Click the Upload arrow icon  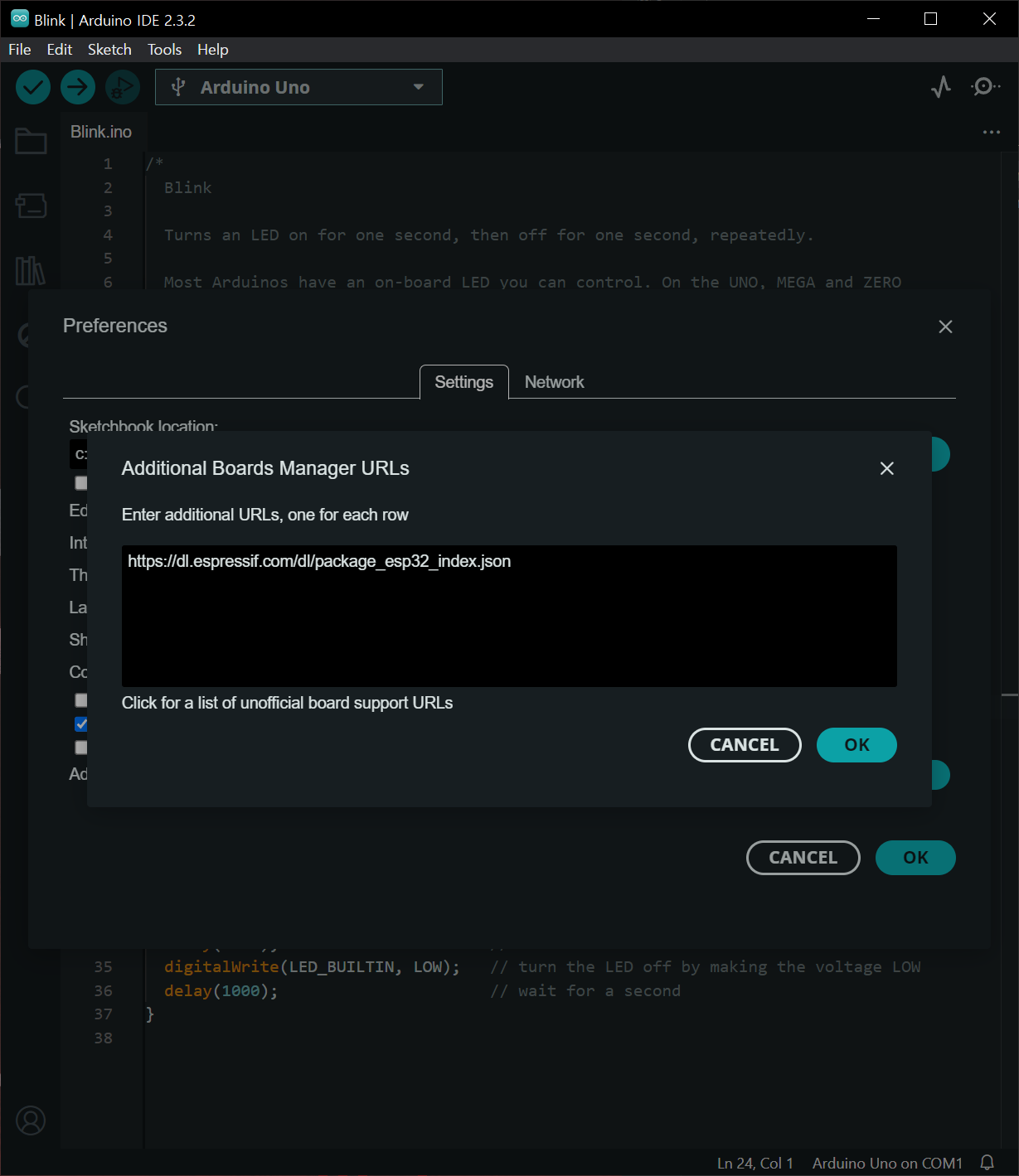tap(78, 87)
